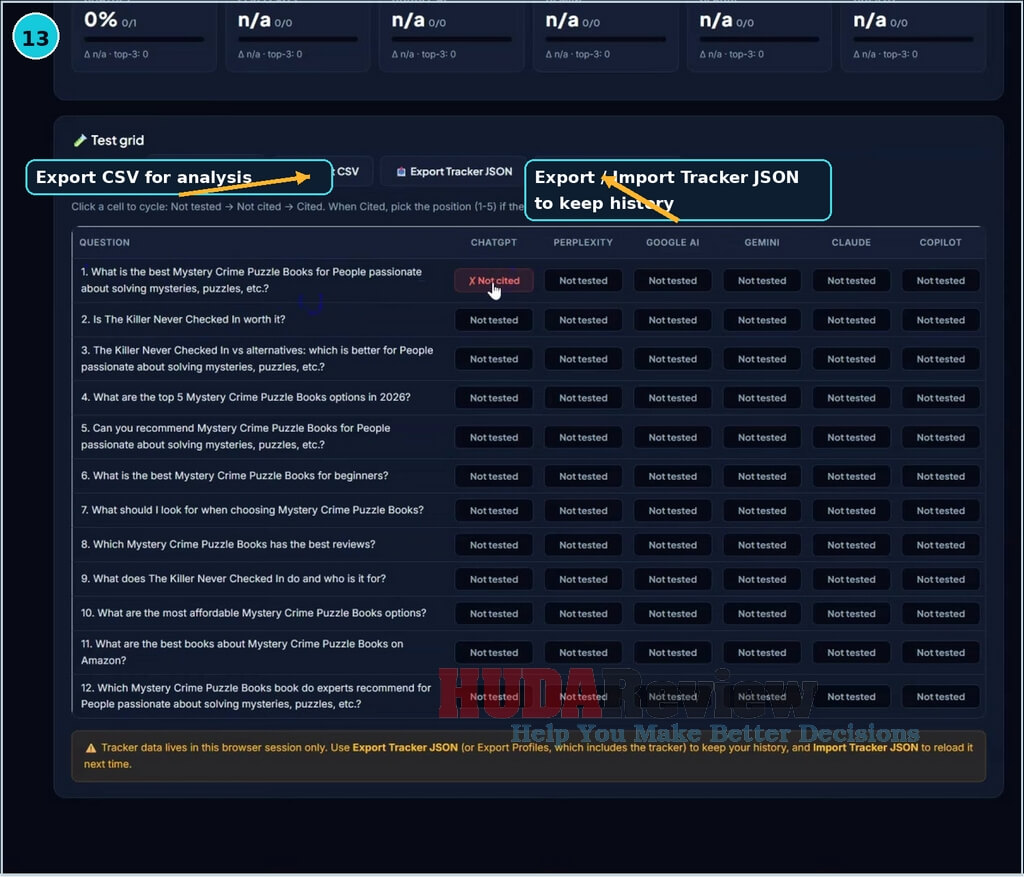1024x877 pixels.
Task: Toggle ChatGPT cell for question 9
Action: (x=494, y=579)
